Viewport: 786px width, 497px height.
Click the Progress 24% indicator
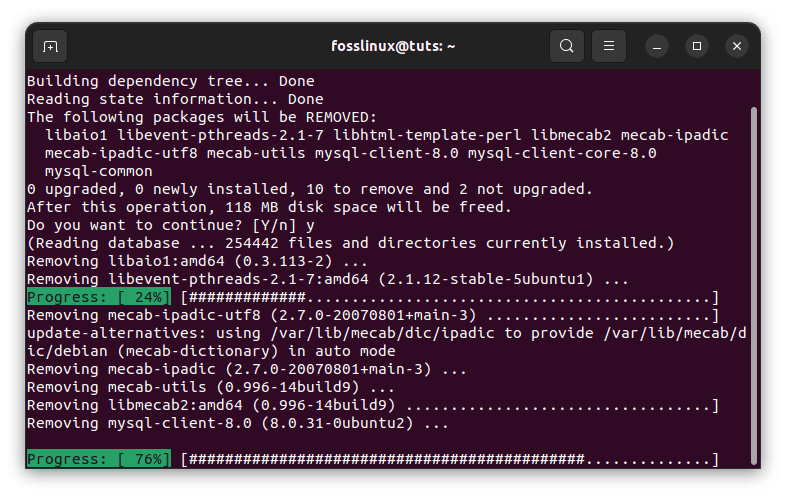[99, 297]
